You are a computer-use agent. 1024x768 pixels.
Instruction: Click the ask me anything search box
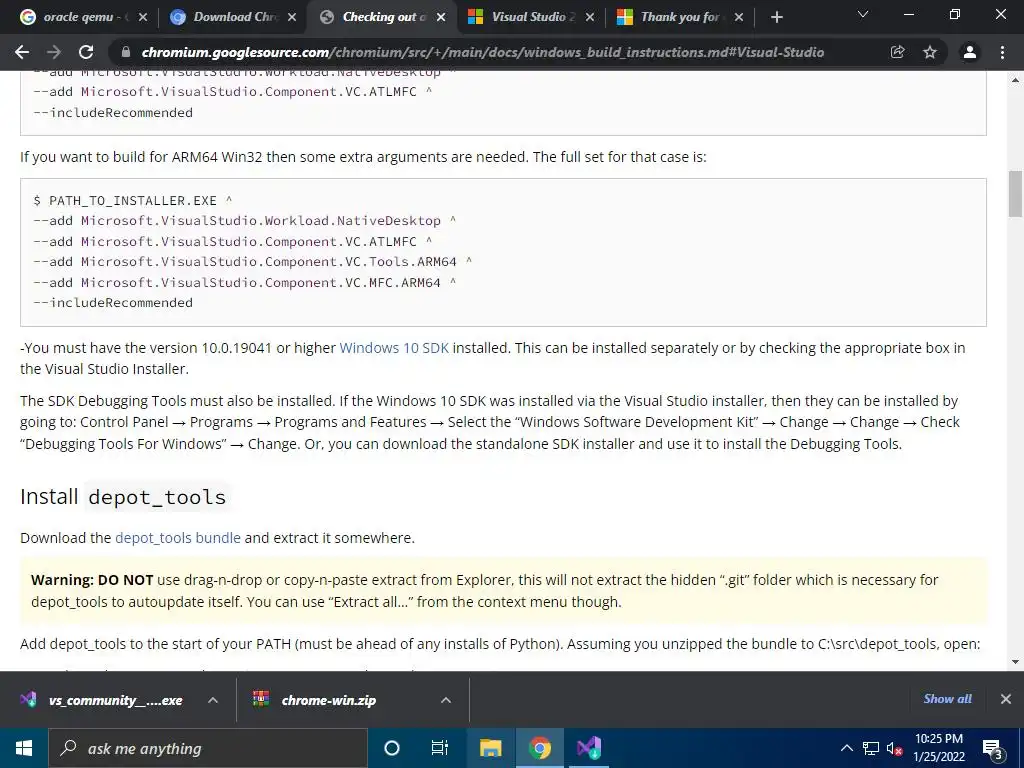pyautogui.click(x=208, y=748)
